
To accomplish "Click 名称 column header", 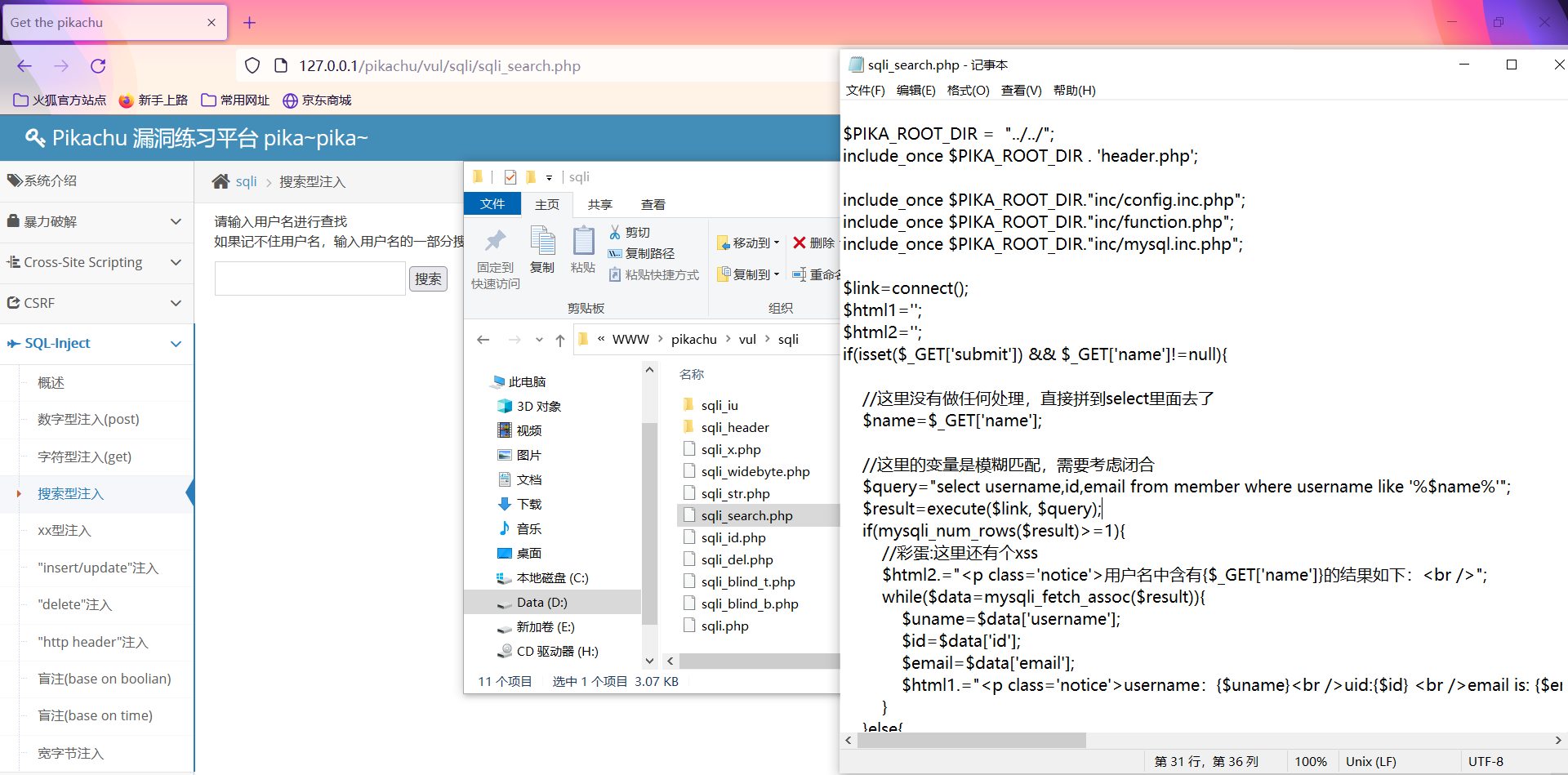I will point(692,375).
